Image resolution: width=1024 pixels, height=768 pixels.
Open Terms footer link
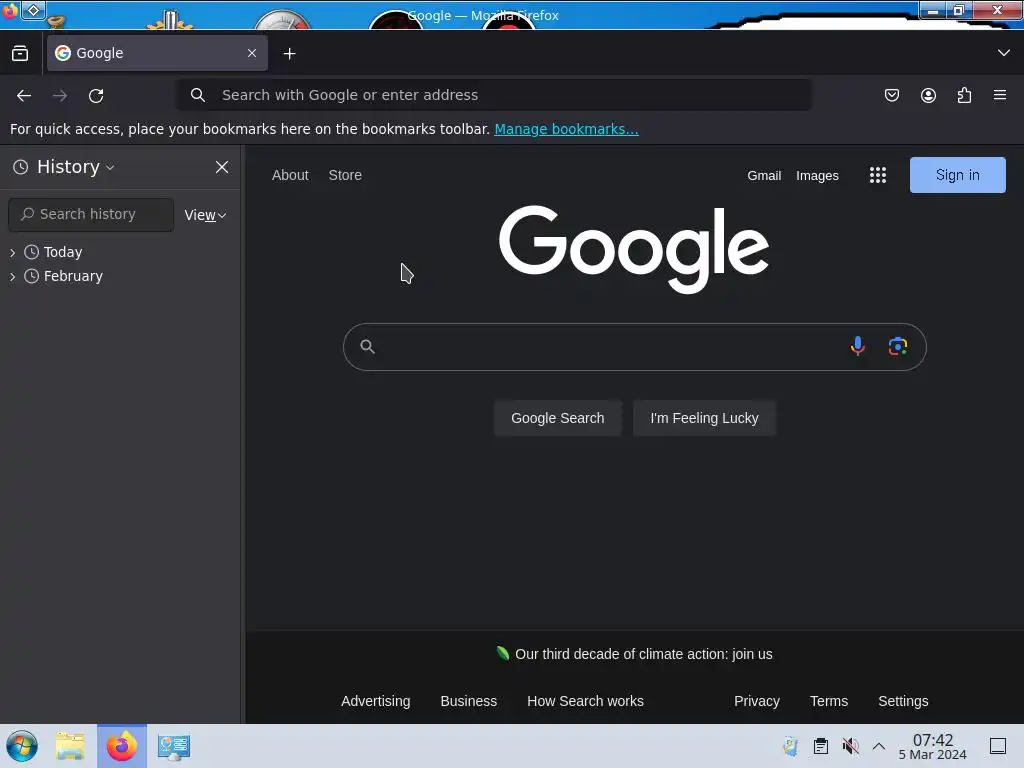[x=829, y=701]
